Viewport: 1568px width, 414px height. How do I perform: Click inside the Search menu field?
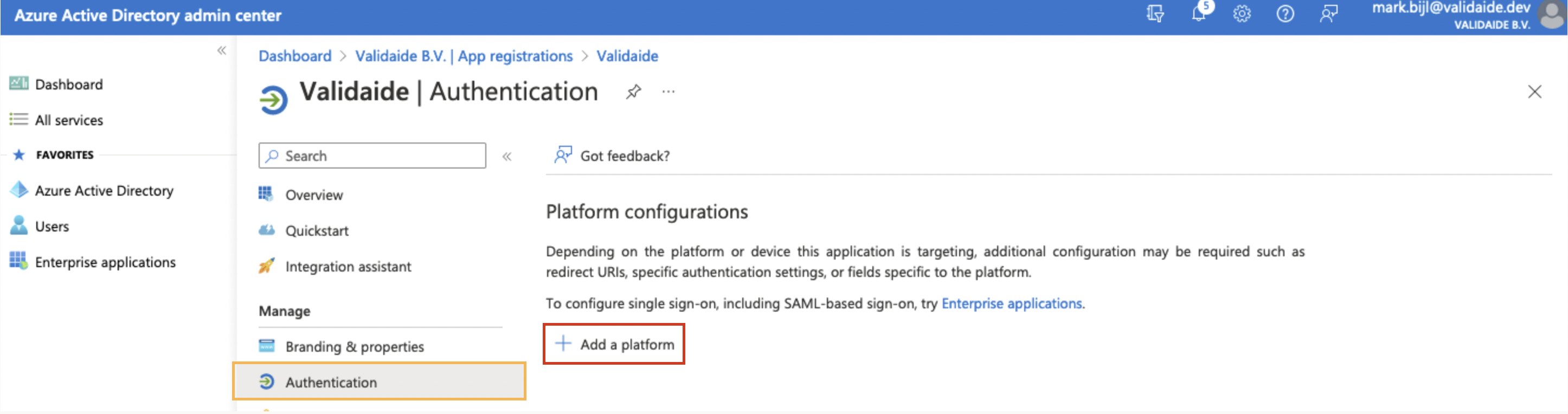[371, 156]
